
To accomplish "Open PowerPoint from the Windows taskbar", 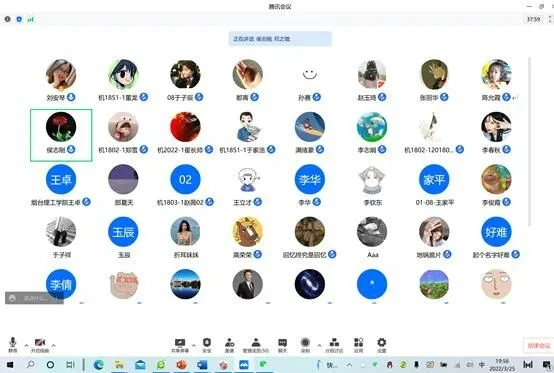I will pos(182,365).
